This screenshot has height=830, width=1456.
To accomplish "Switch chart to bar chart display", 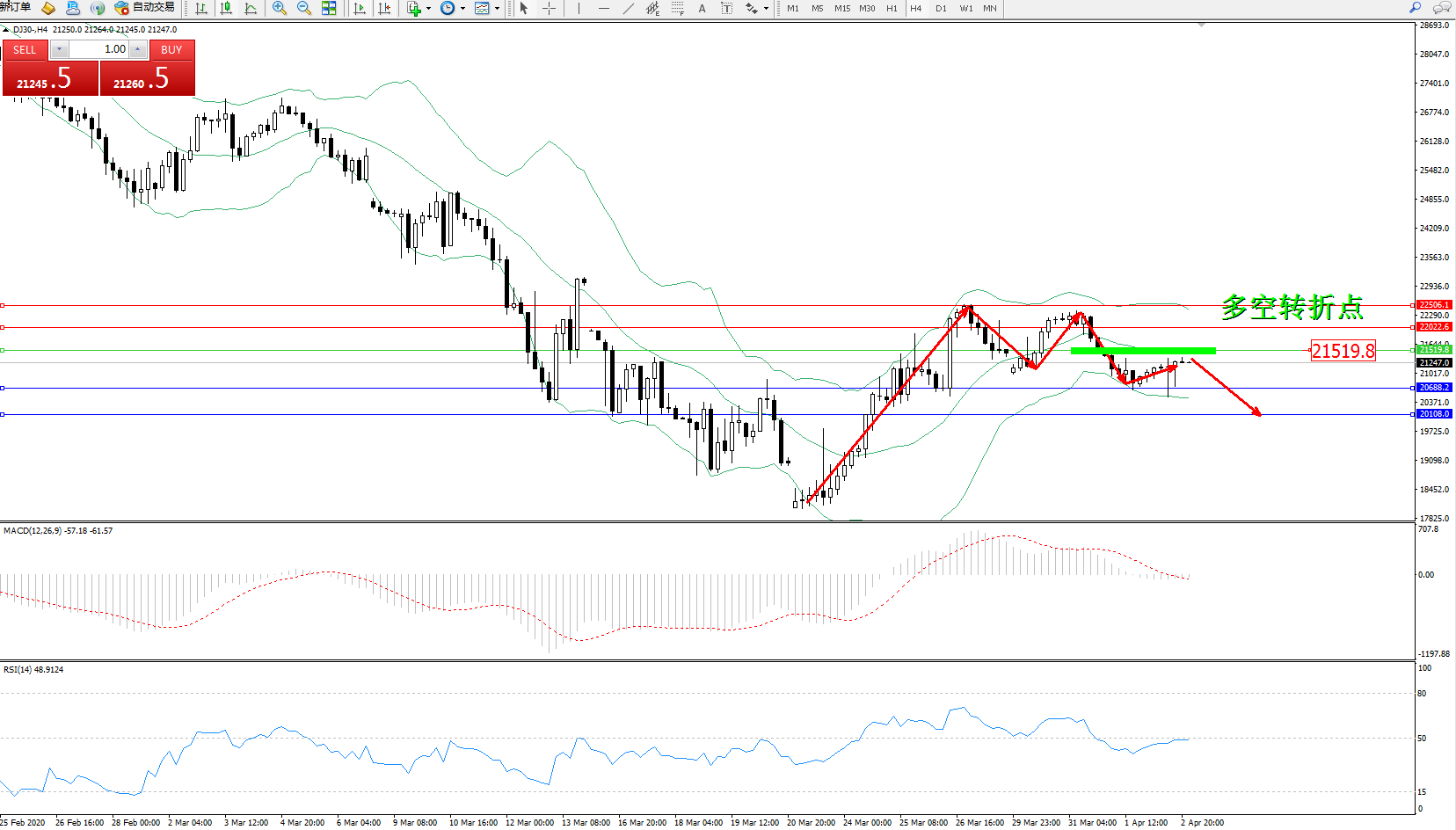I will (201, 8).
